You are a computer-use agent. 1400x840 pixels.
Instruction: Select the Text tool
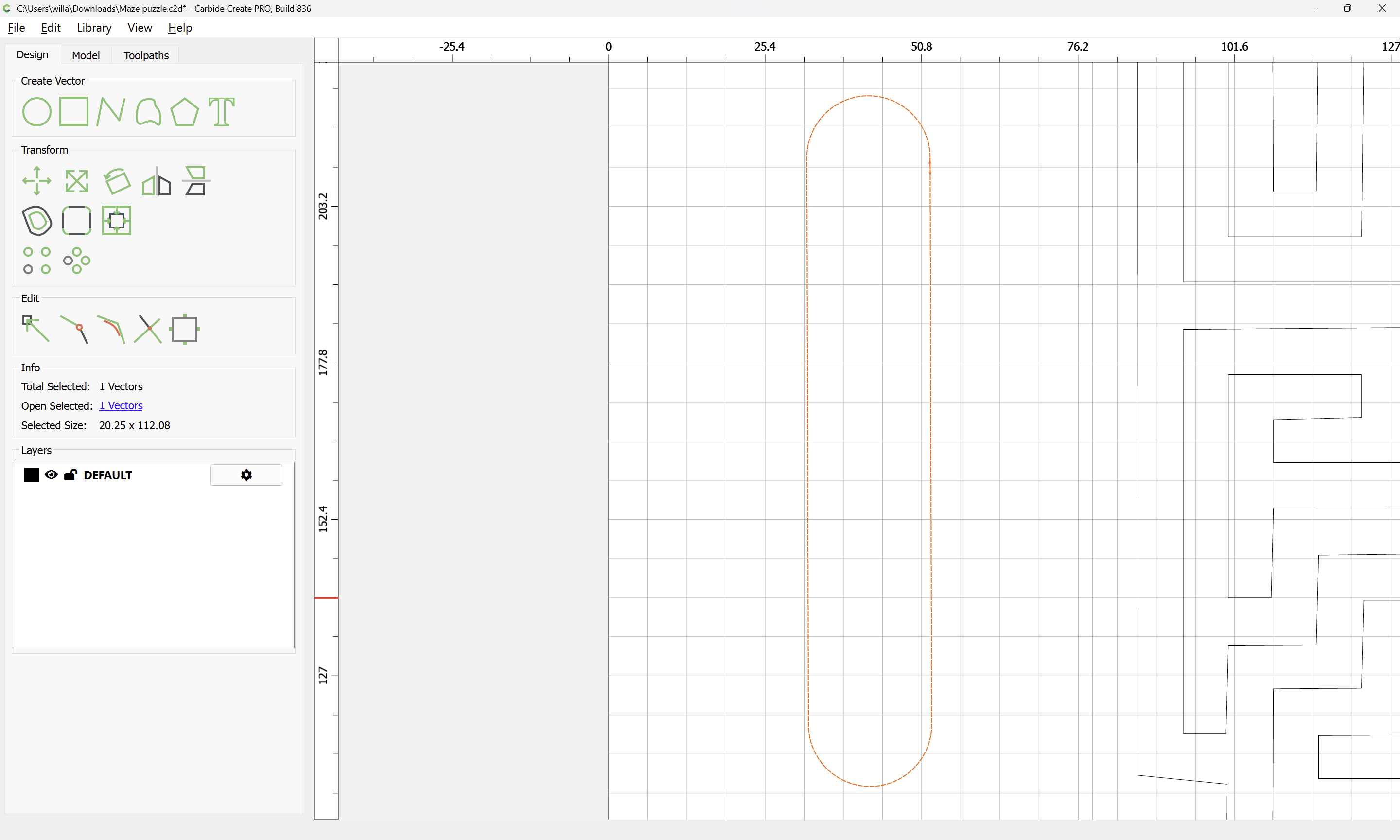[221, 111]
